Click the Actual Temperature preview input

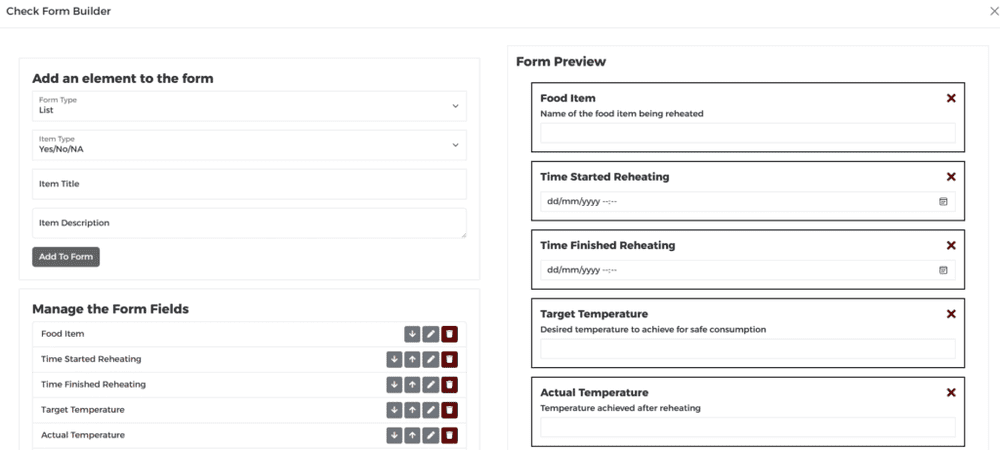tap(747, 427)
